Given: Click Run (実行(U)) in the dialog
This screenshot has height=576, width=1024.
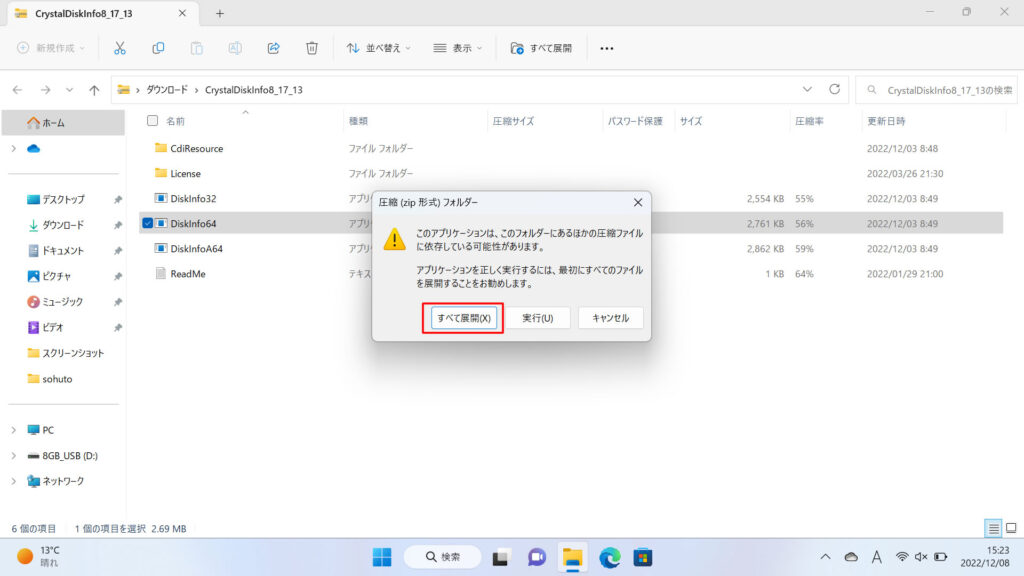Looking at the screenshot, I should click(x=537, y=318).
